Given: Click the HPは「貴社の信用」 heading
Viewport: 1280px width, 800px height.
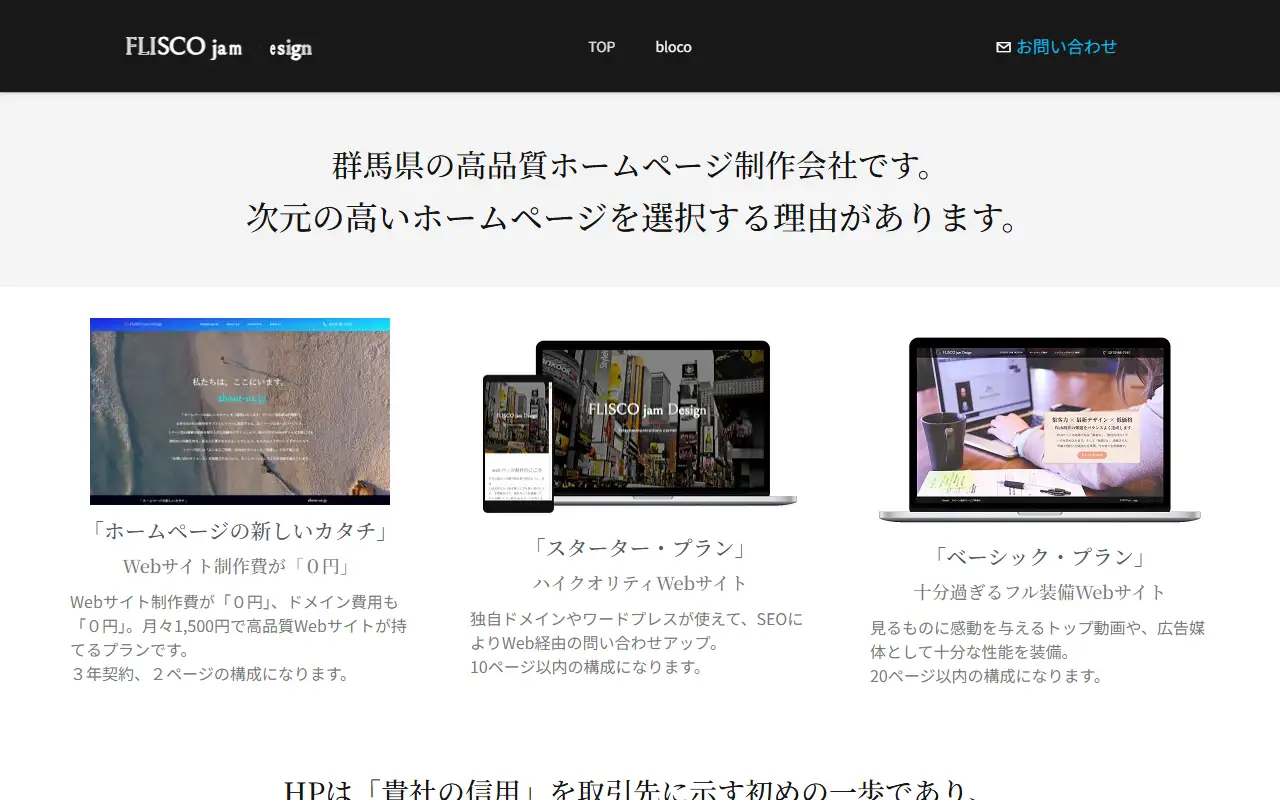Looking at the screenshot, I should pyautogui.click(x=634, y=792).
